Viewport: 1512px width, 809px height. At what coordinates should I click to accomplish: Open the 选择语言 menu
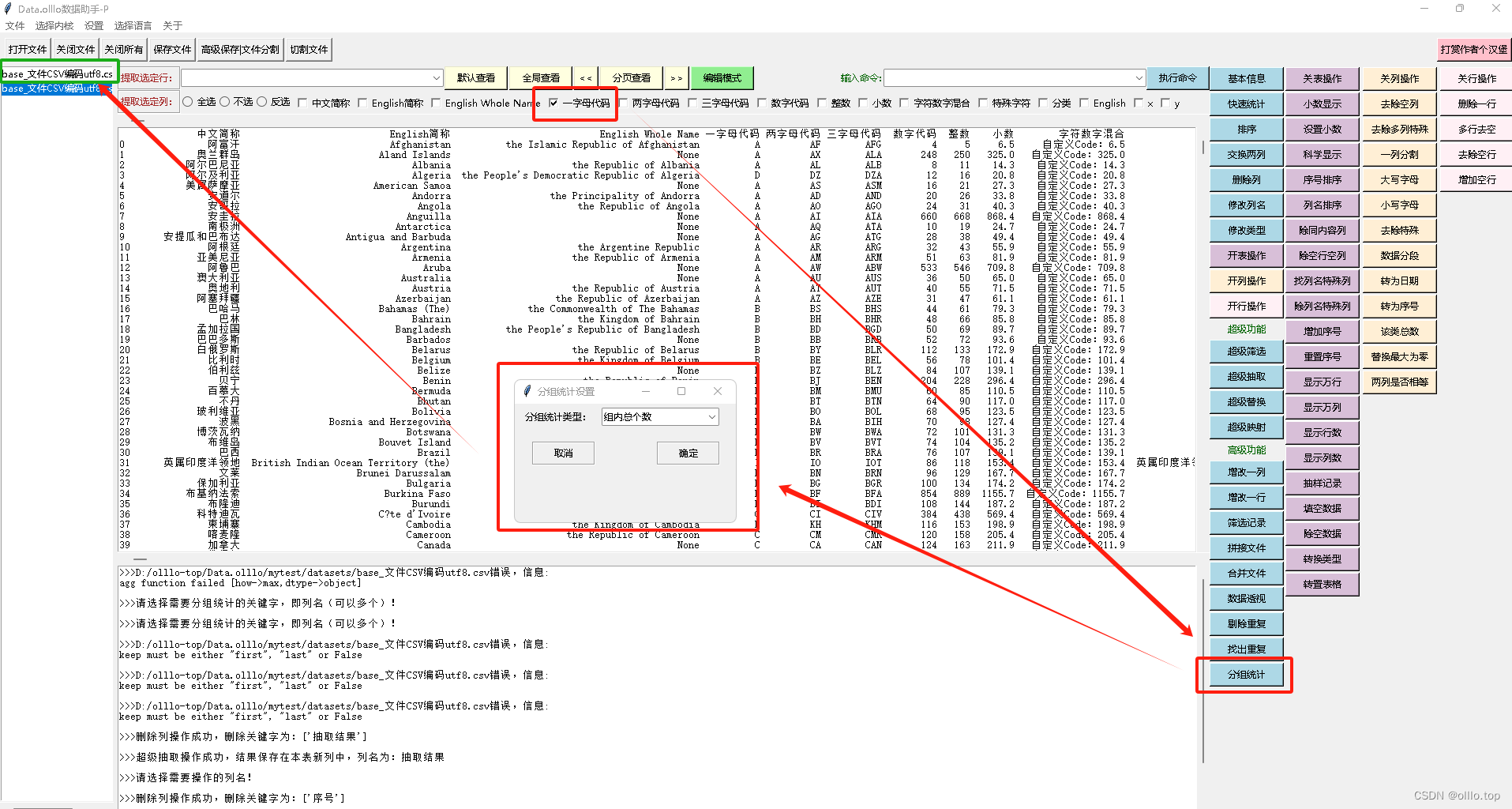point(132,24)
